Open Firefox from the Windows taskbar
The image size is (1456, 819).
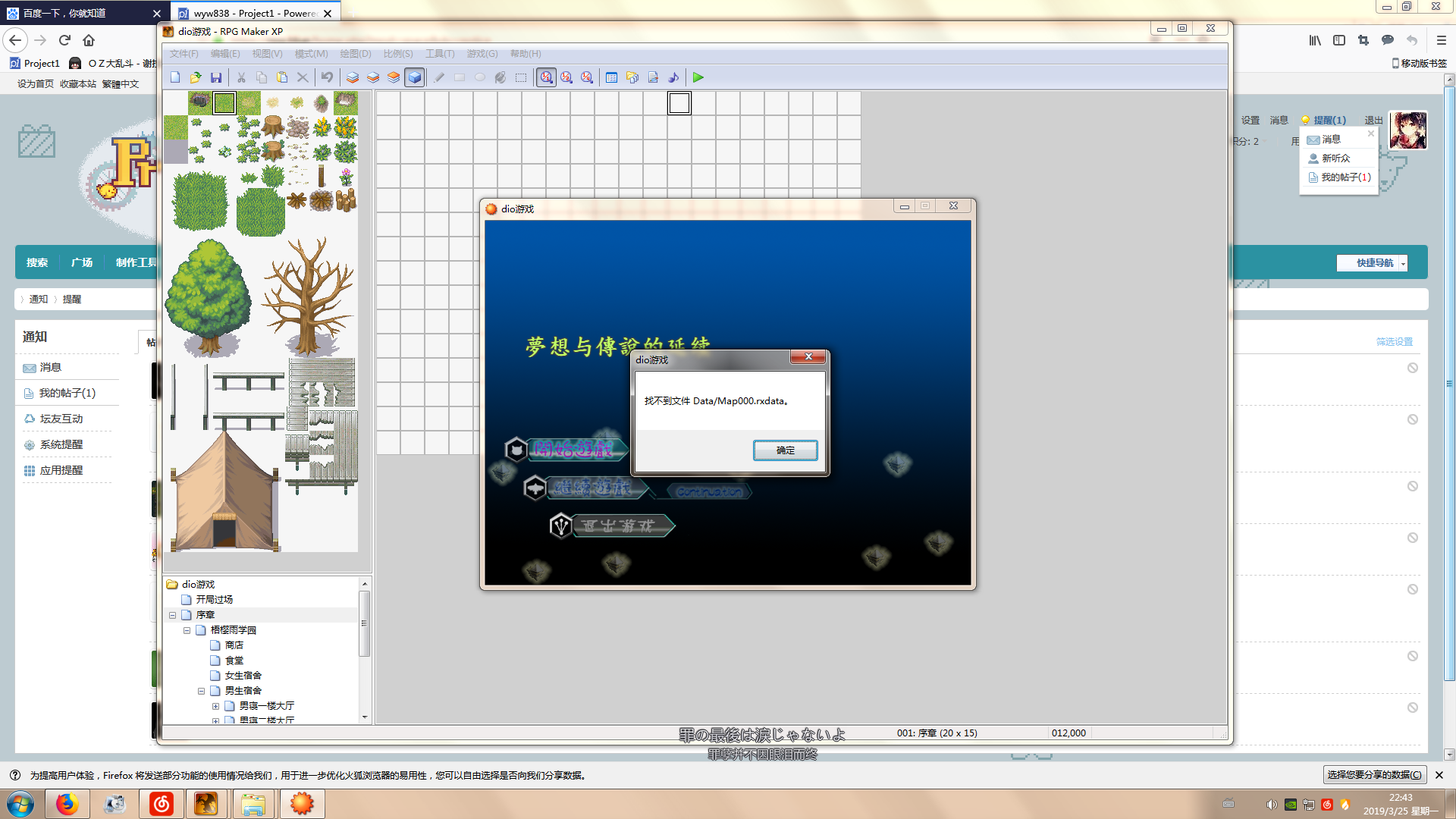pyautogui.click(x=67, y=804)
